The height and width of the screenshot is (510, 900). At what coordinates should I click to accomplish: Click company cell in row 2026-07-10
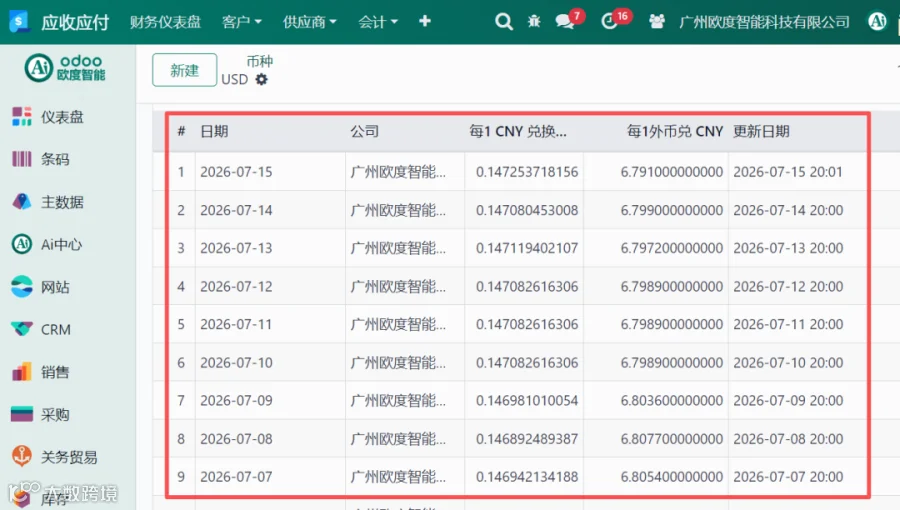(x=398, y=363)
